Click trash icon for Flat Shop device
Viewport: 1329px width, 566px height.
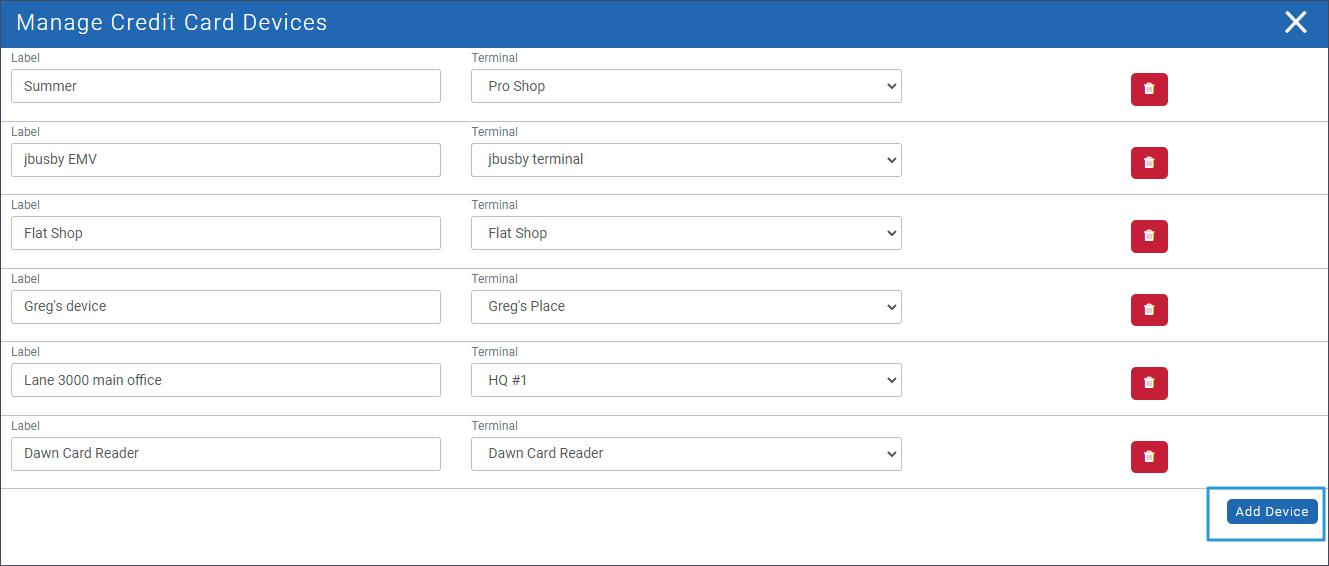tap(1149, 236)
